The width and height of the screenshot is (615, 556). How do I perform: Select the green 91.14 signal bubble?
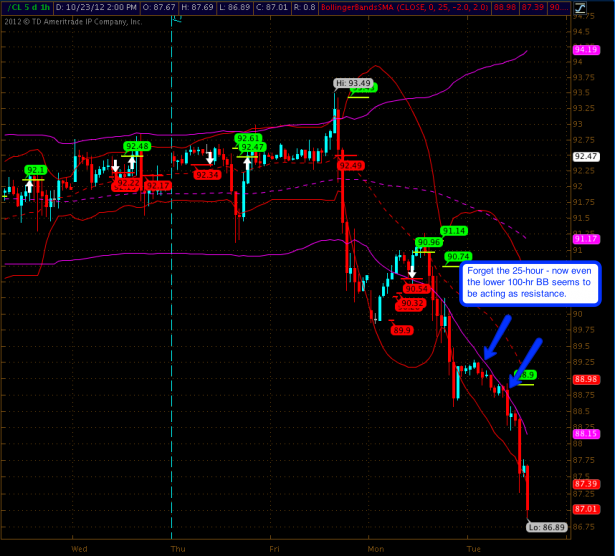click(x=454, y=230)
